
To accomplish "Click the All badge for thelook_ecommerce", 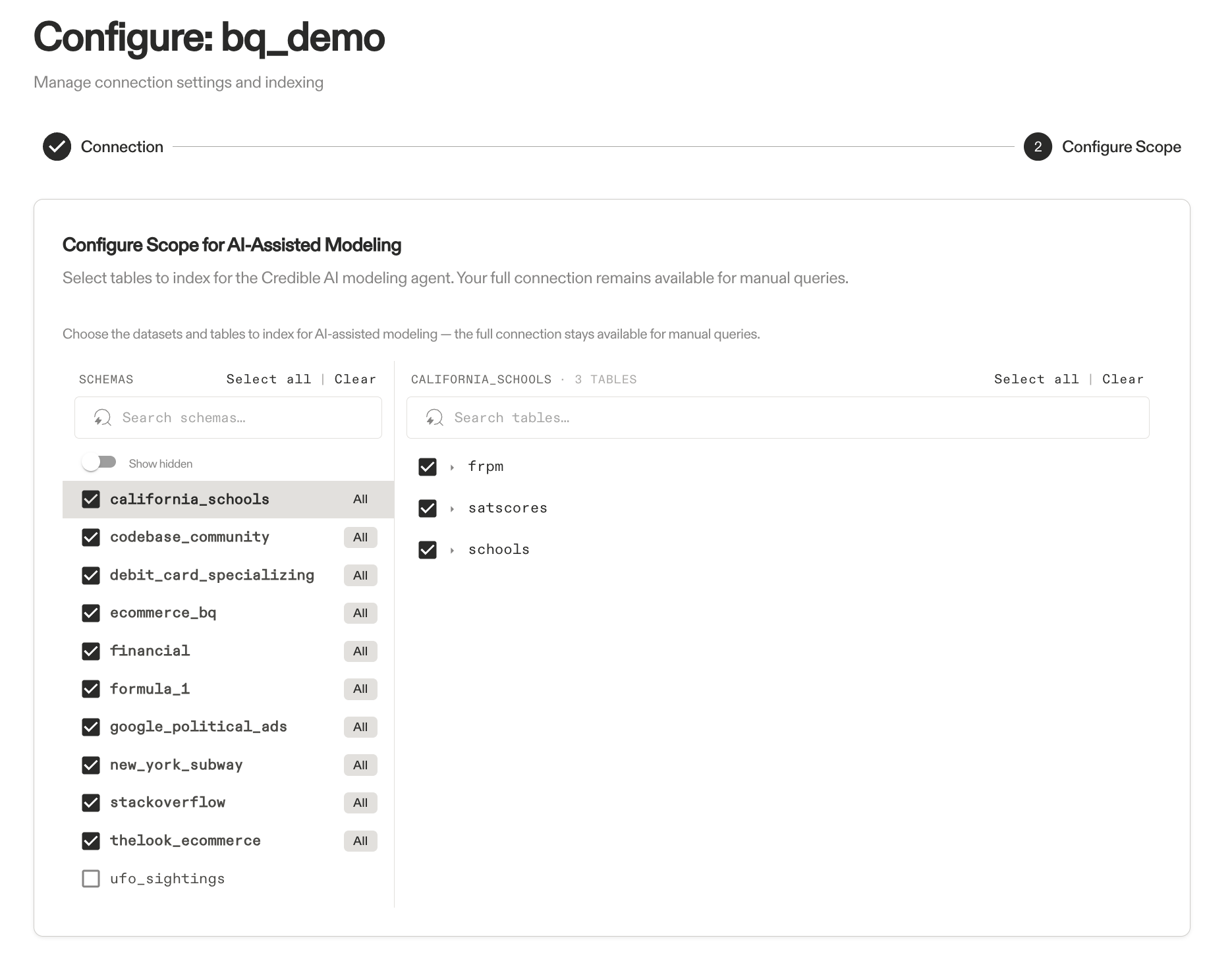I will point(360,841).
